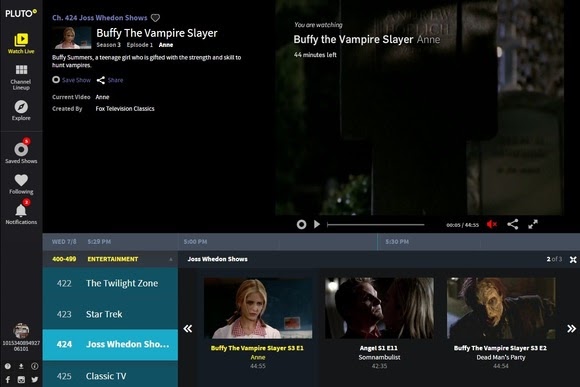Open Buffy S3 E2 Dead Man's Party thumbnail
Image resolution: width=580 pixels, height=387 pixels.
click(501, 308)
